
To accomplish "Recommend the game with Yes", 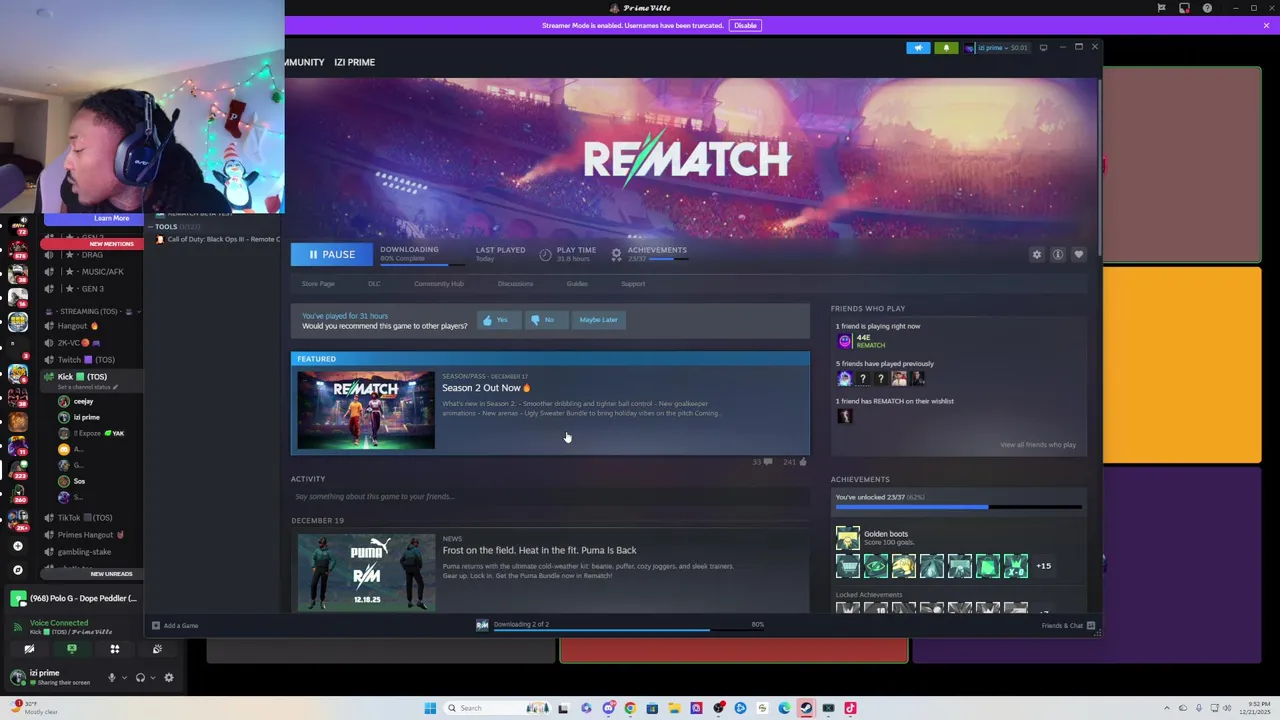I will pos(497,320).
